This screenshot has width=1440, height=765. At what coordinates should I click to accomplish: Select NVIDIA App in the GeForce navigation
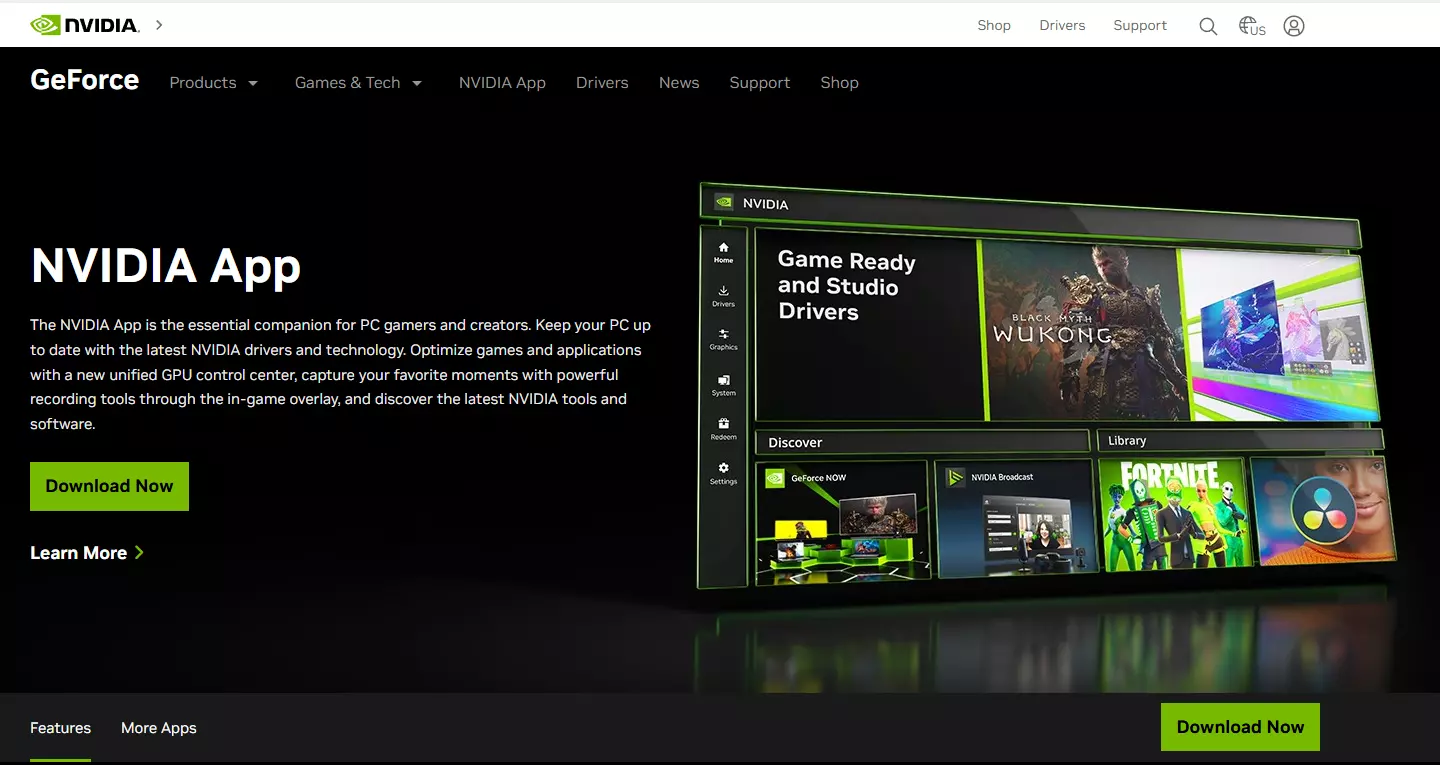coord(502,83)
